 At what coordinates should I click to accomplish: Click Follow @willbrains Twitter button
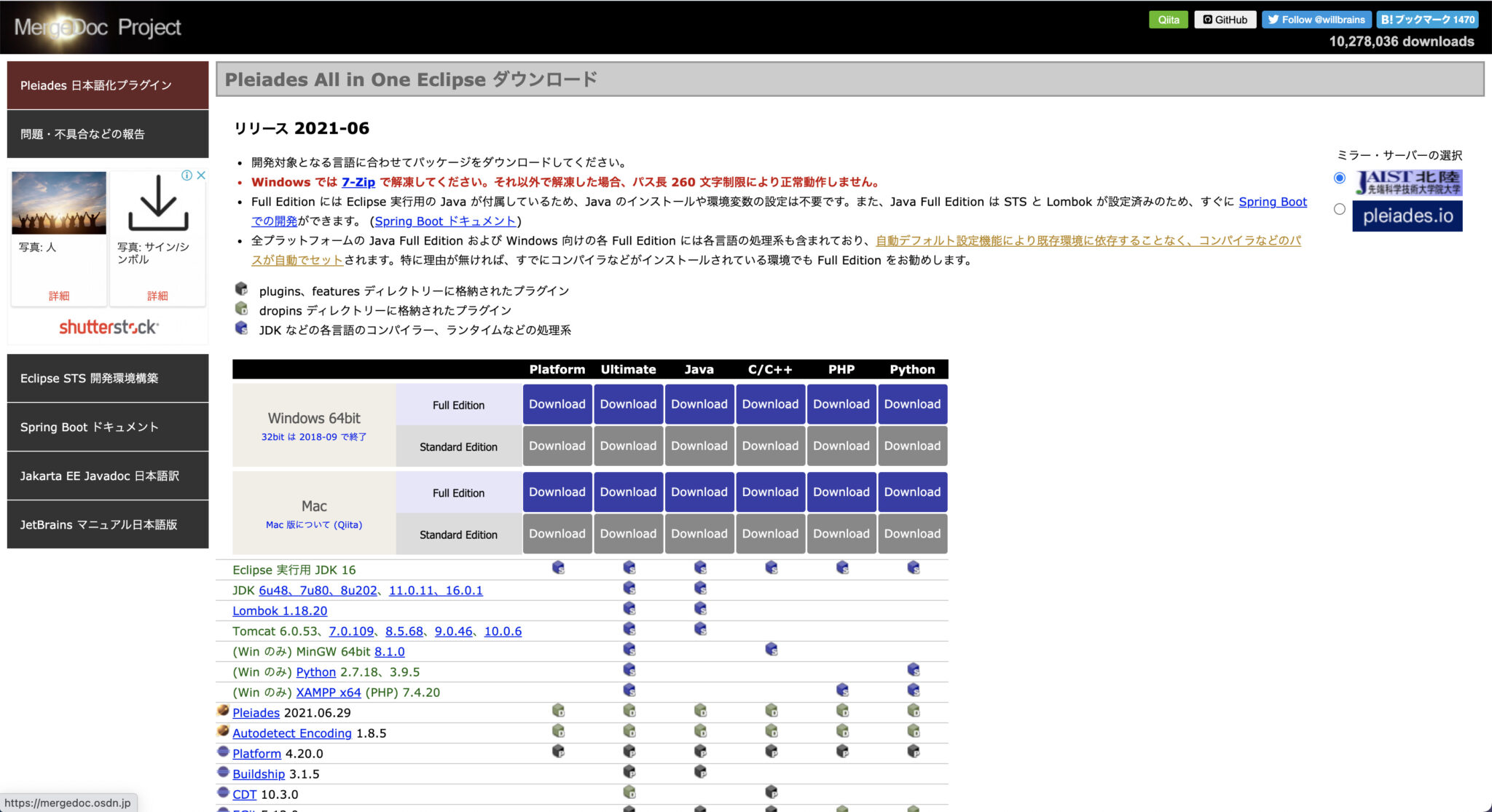click(x=1316, y=20)
